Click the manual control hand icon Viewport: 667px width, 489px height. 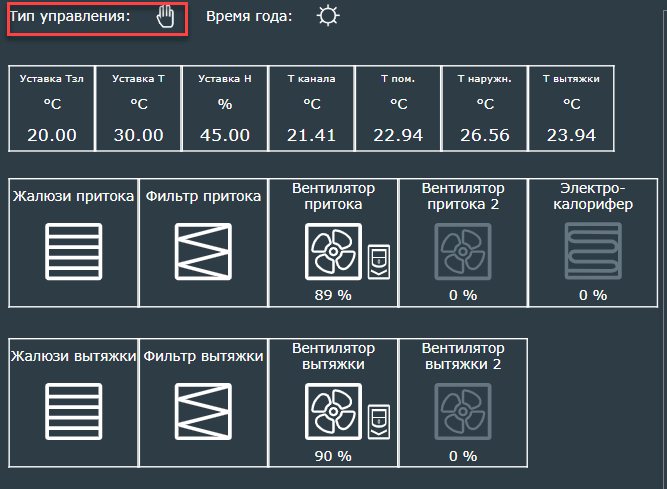tap(166, 18)
